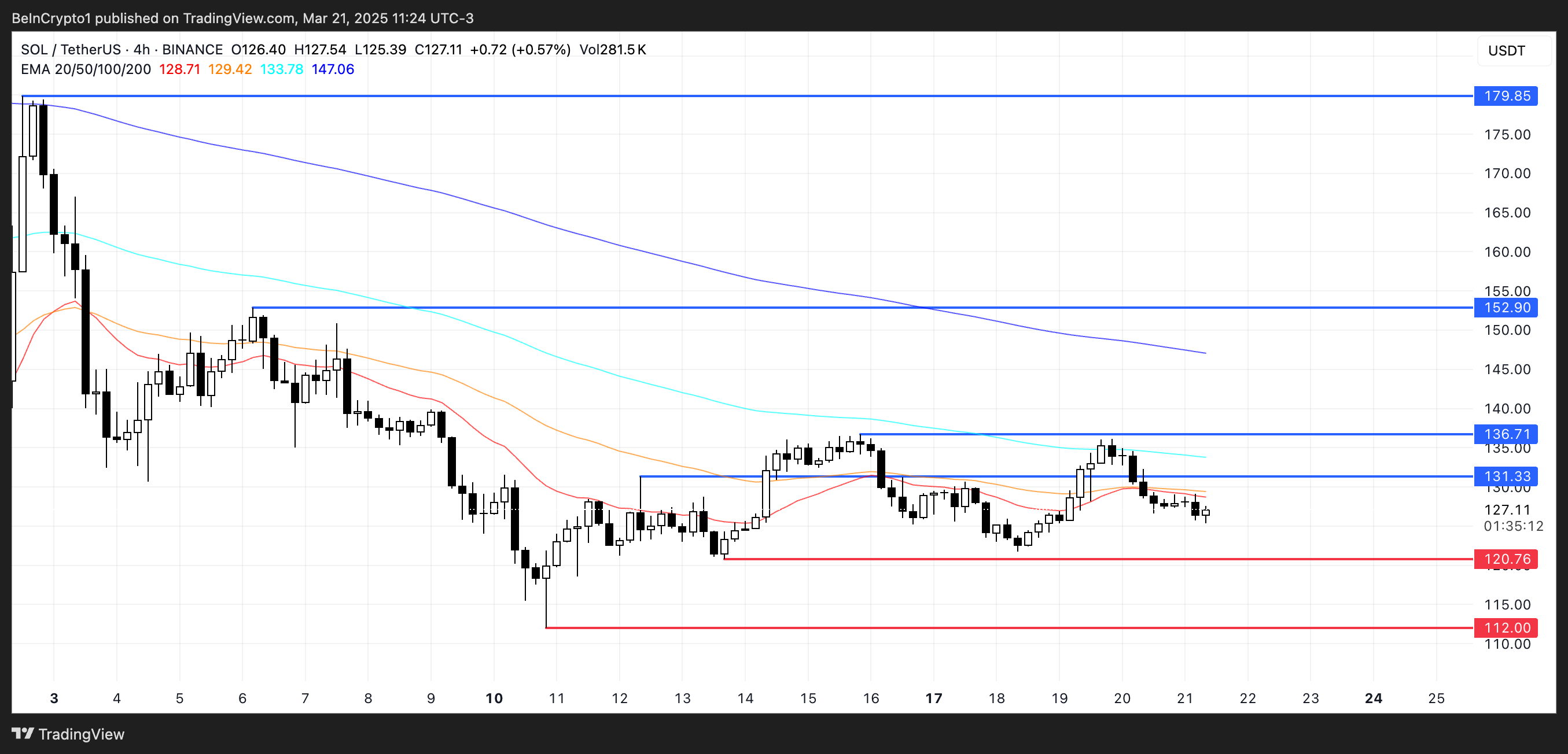Viewport: 1568px width, 754px height.
Task: Click the EMA 20/50/100/200 legend to toggle visibility
Action: pyautogui.click(x=85, y=69)
